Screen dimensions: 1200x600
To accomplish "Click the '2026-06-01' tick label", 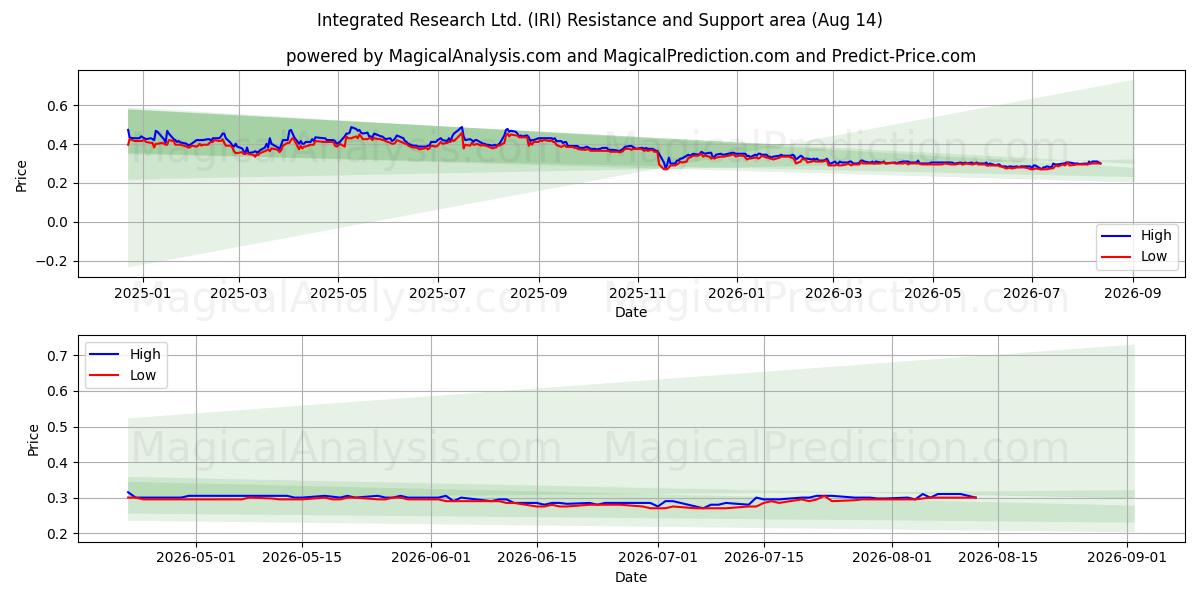I will coord(431,558).
